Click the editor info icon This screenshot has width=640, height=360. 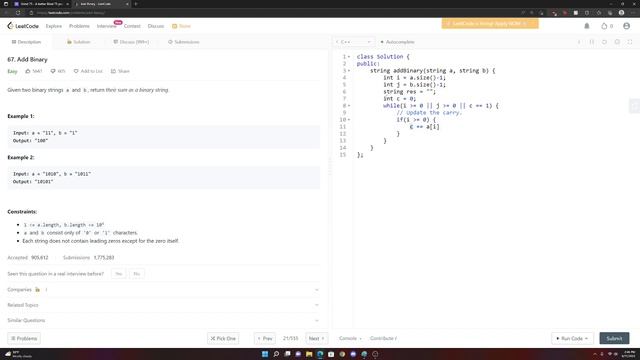(579, 42)
